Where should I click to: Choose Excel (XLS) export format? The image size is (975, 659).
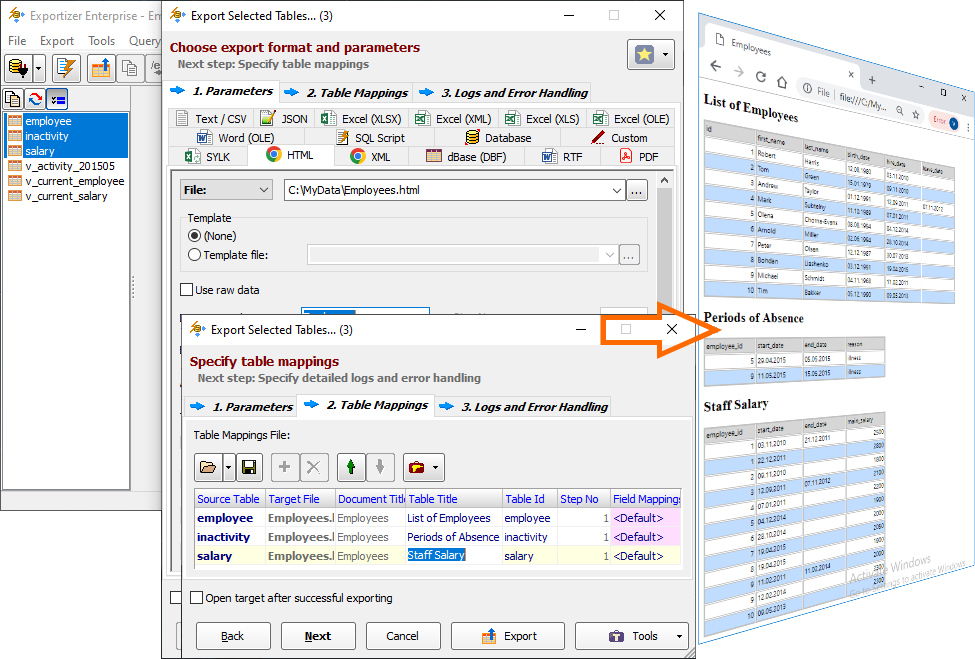click(x=542, y=119)
